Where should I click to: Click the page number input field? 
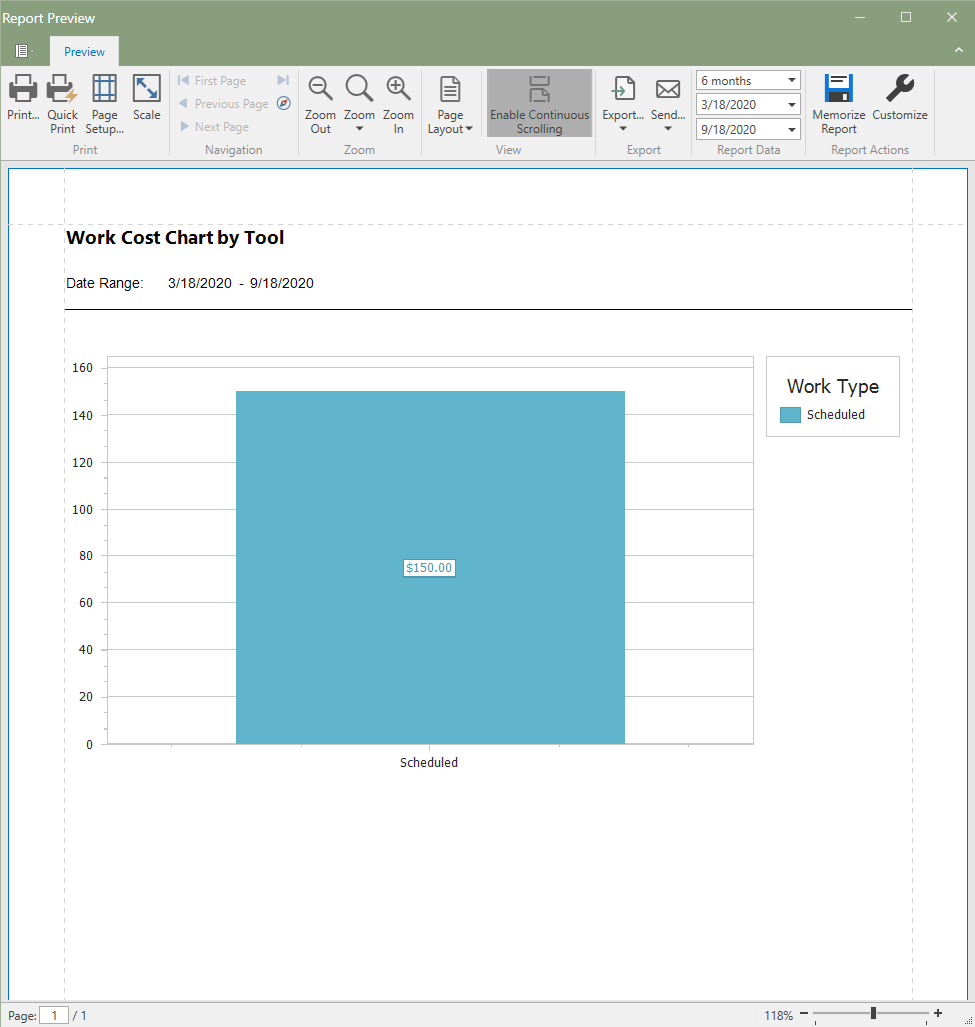[54, 1015]
